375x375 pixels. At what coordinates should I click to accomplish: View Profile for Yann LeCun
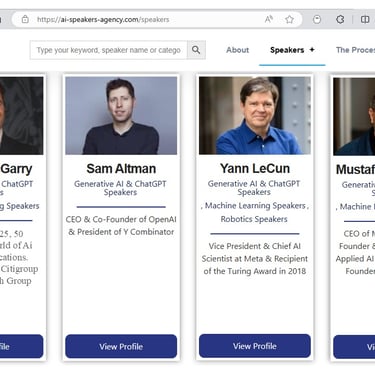255,346
